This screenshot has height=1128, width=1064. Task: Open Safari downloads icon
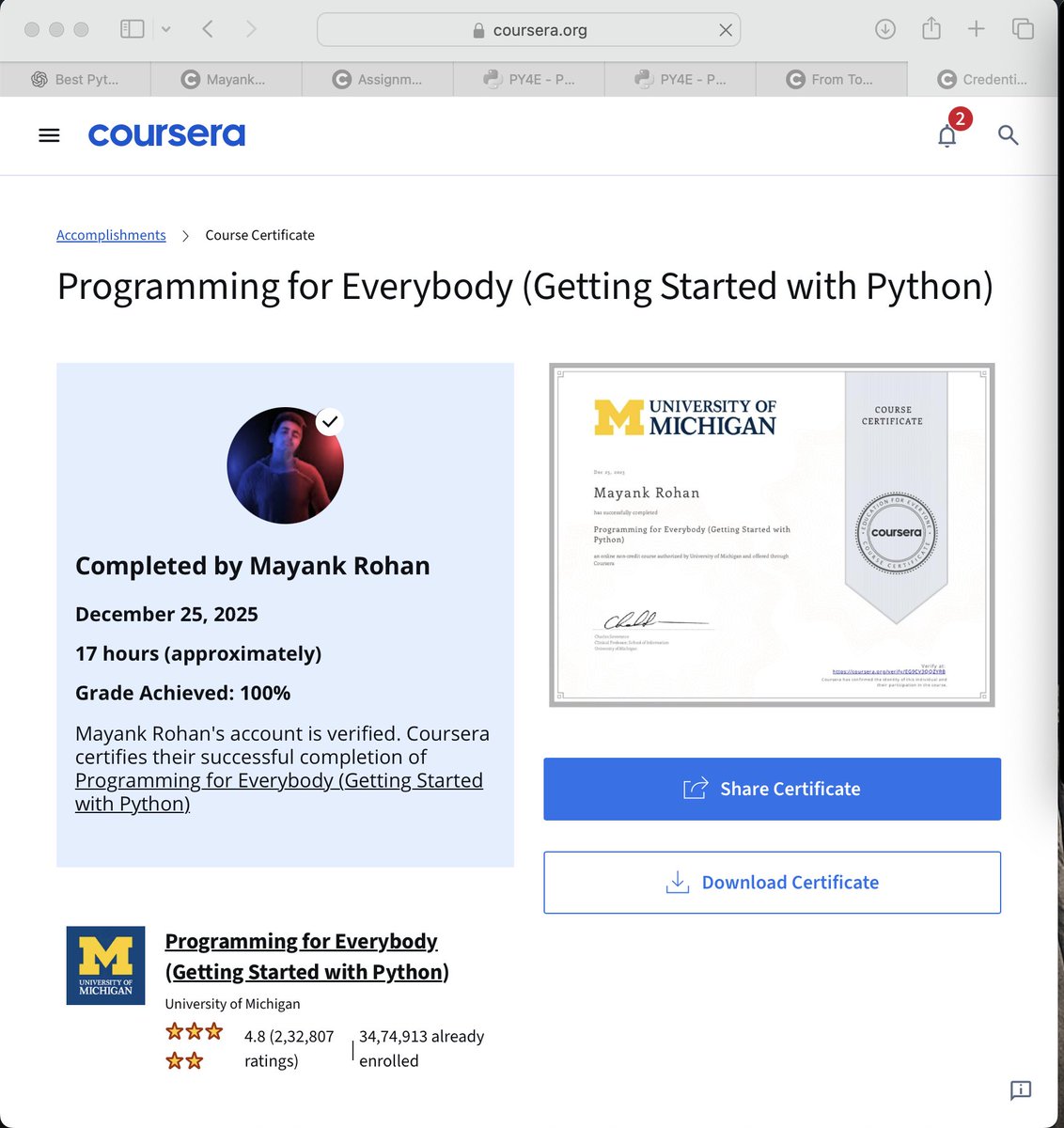coord(884,29)
